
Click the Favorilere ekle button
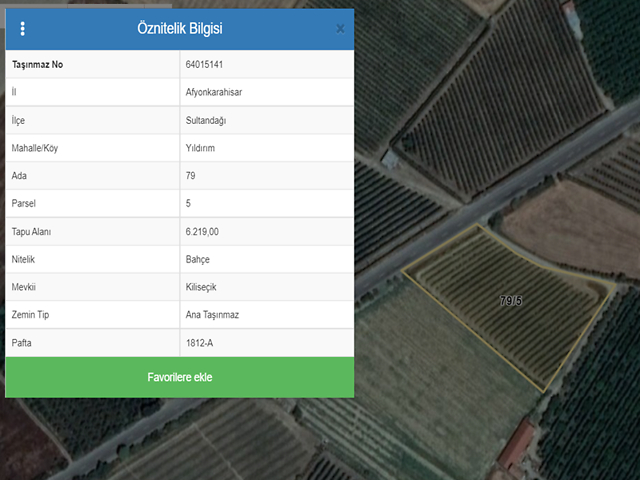point(180,377)
